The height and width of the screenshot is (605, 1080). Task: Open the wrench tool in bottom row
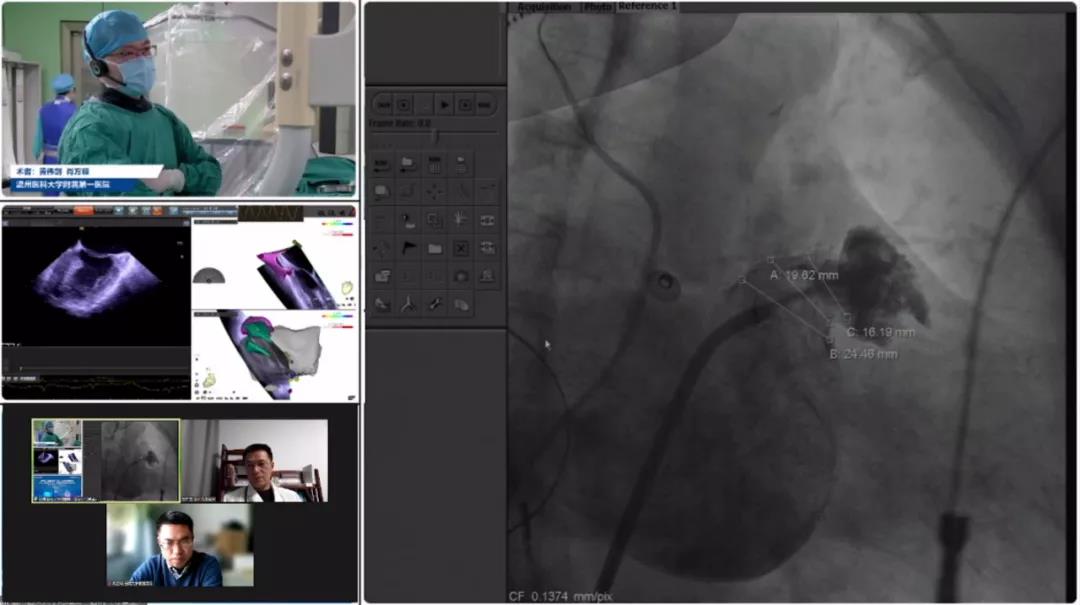[435, 304]
